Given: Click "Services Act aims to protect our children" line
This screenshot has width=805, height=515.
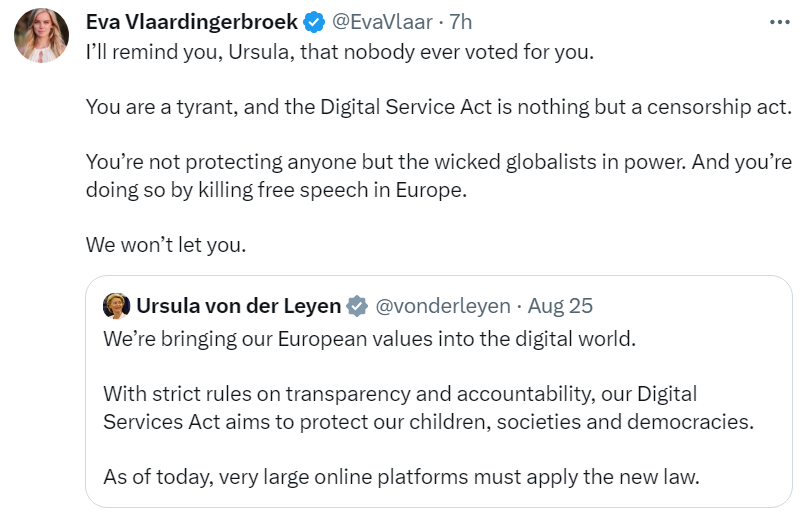Looking at the screenshot, I should coord(428,420).
